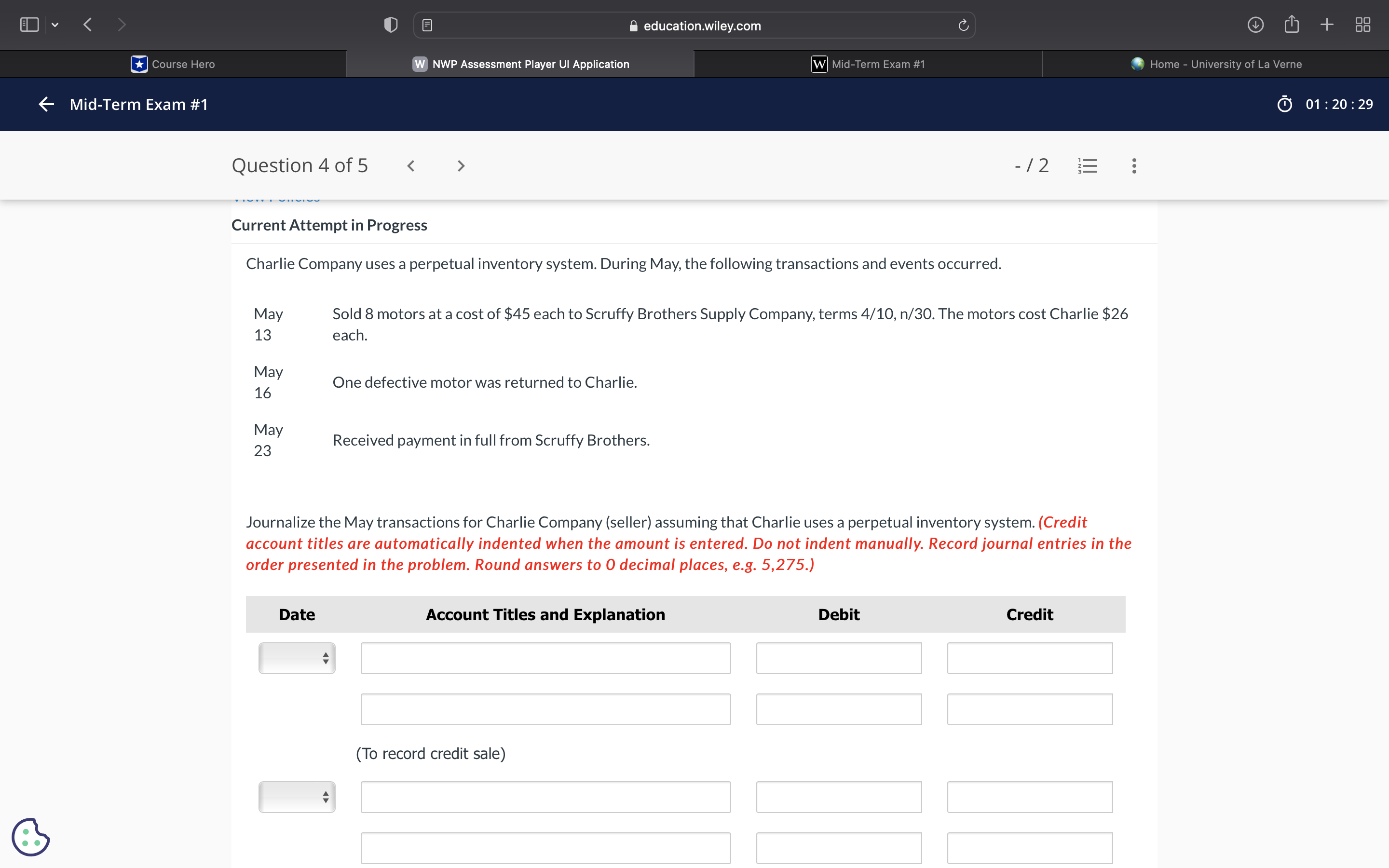The width and height of the screenshot is (1389, 868).
Task: Click the cookie preferences icon
Action: 31,837
